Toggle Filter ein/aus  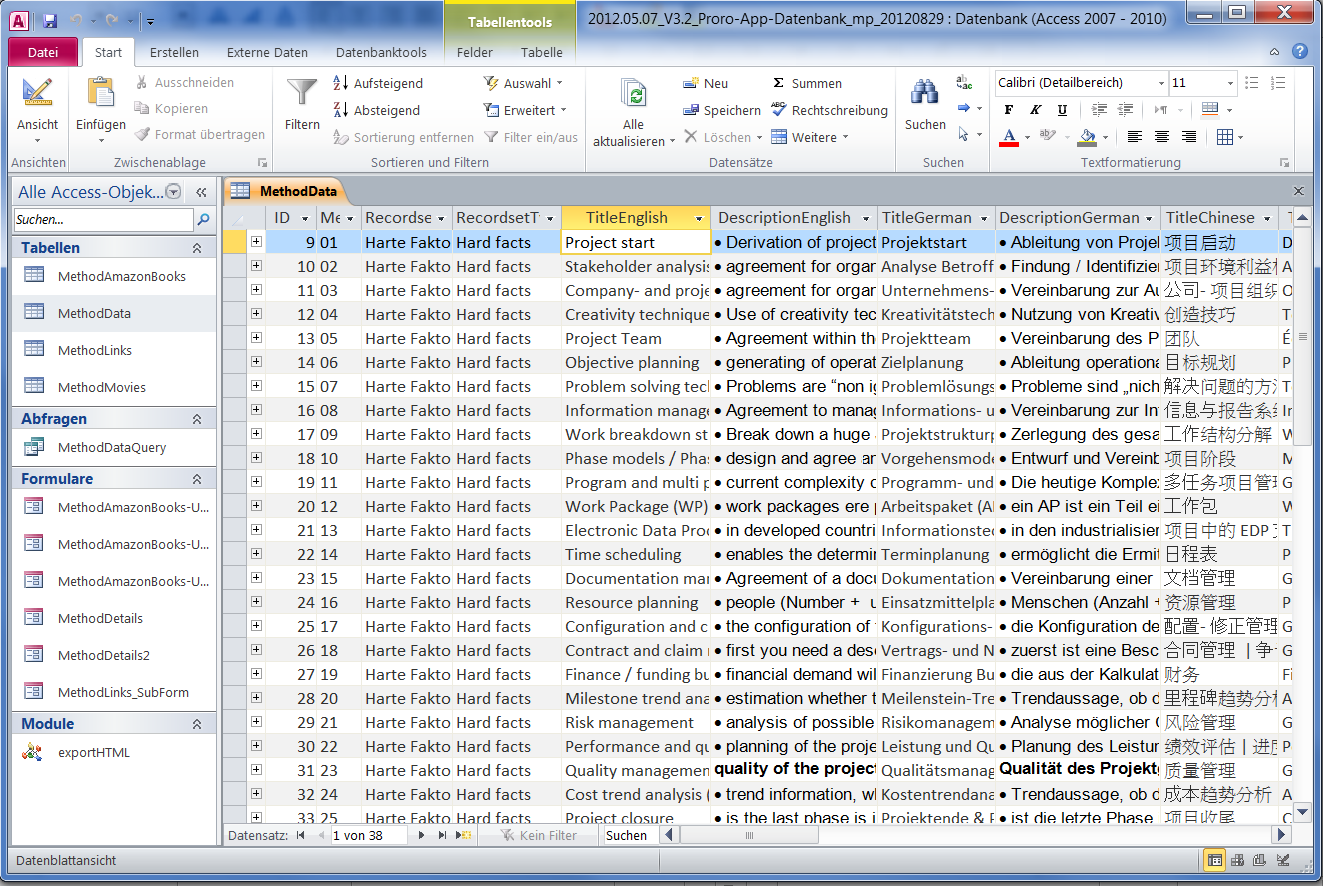click(x=531, y=137)
